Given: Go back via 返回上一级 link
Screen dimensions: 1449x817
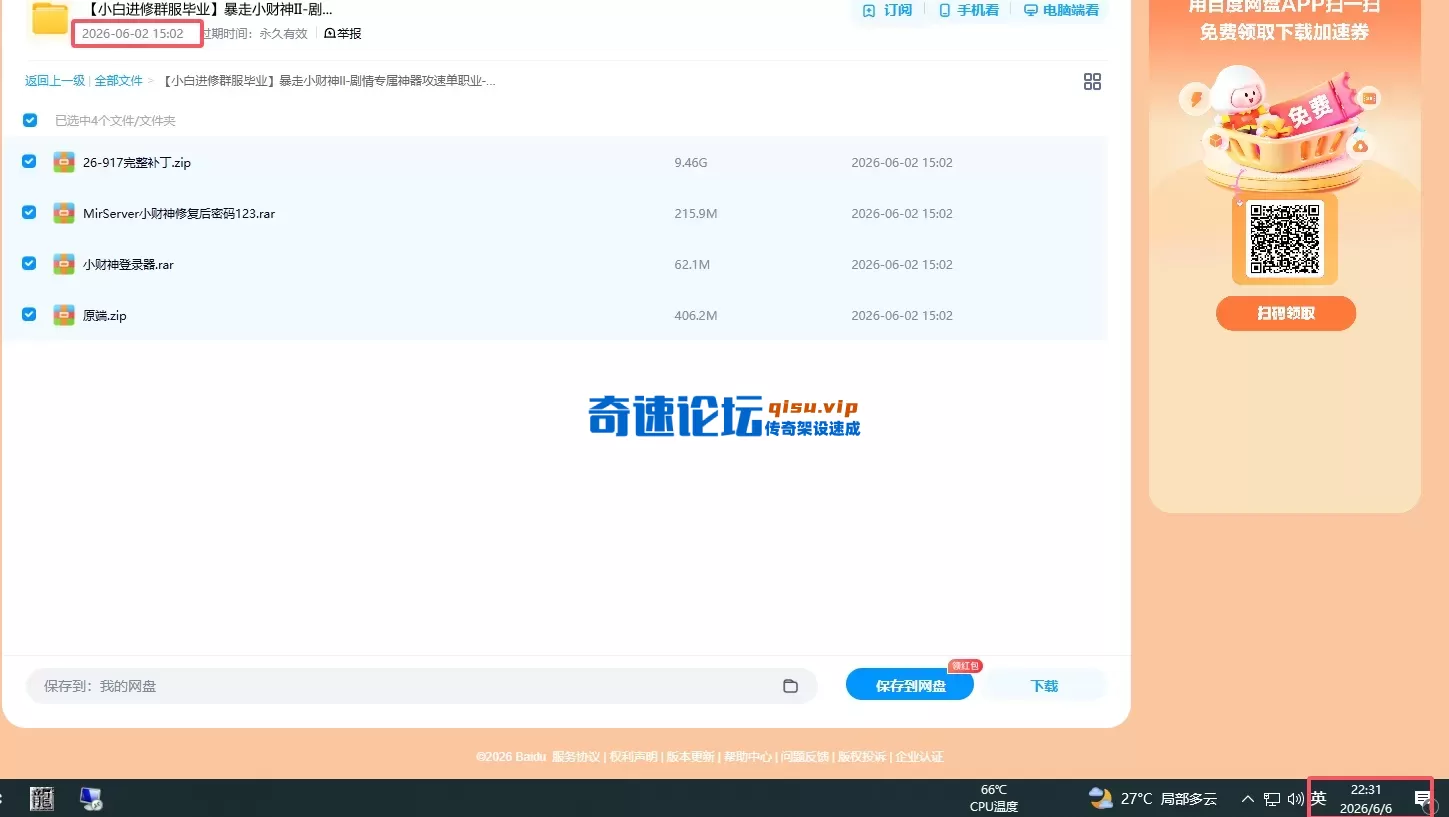Looking at the screenshot, I should click(x=55, y=81).
